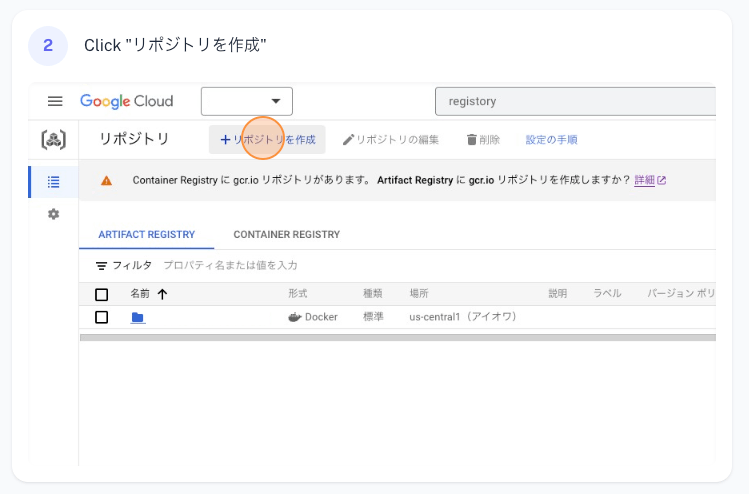This screenshot has width=749, height=494.
Task: Switch to the CONTAINER REGISTRY tab
Action: (x=287, y=235)
